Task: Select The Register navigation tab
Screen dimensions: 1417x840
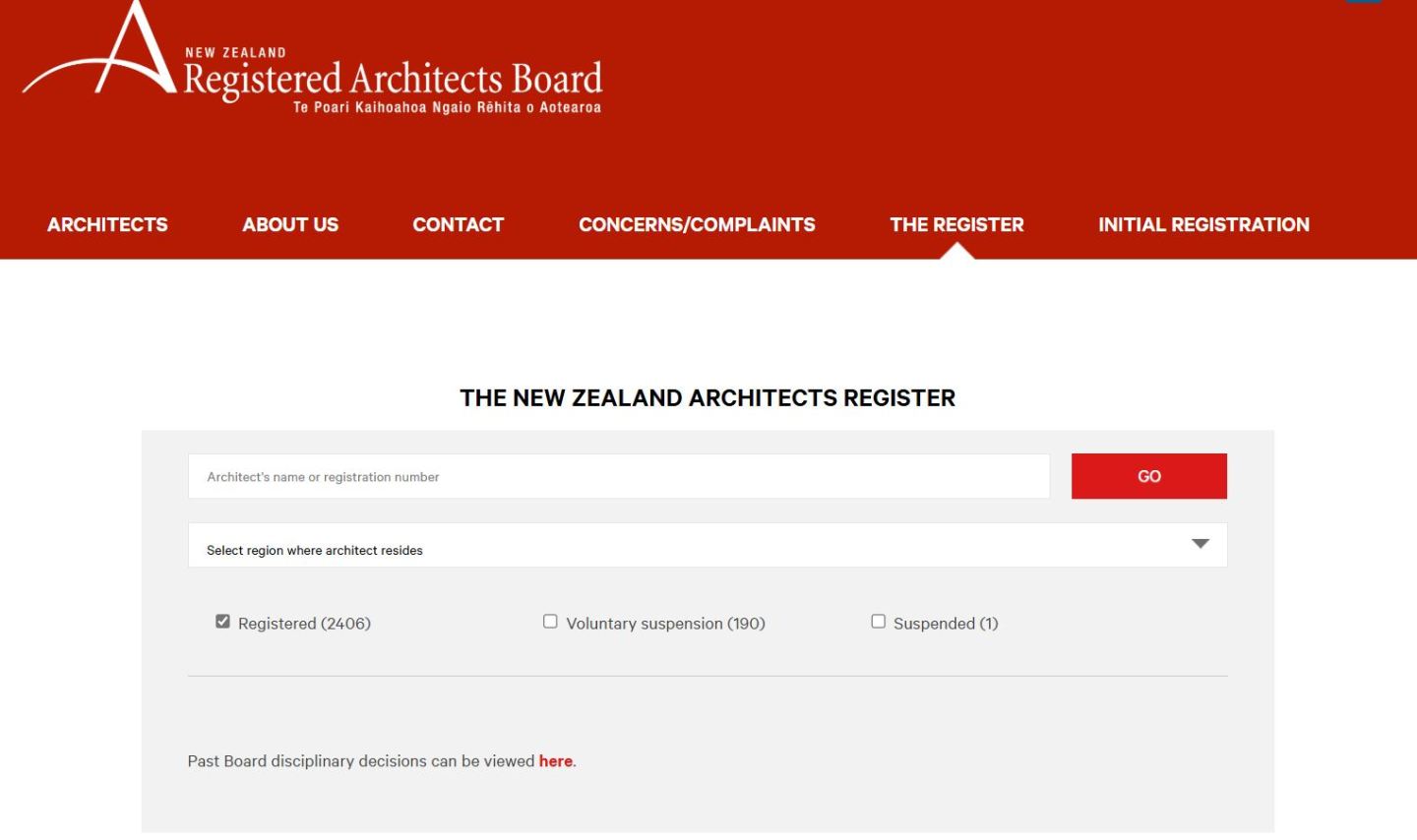Action: click(x=956, y=224)
